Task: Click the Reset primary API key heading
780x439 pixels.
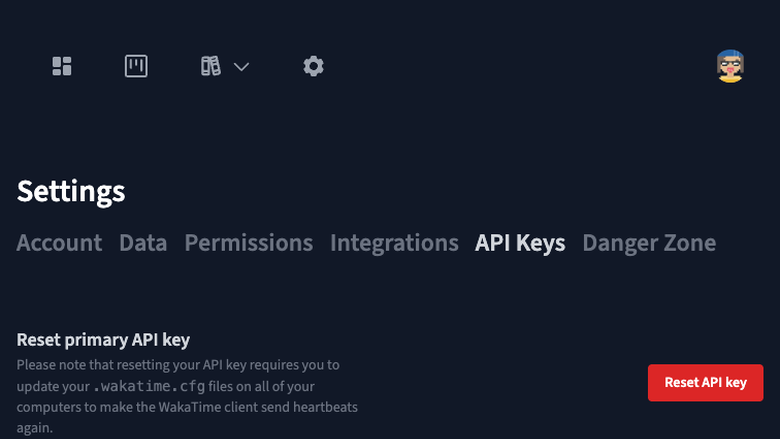Action: pyautogui.click(x=103, y=340)
